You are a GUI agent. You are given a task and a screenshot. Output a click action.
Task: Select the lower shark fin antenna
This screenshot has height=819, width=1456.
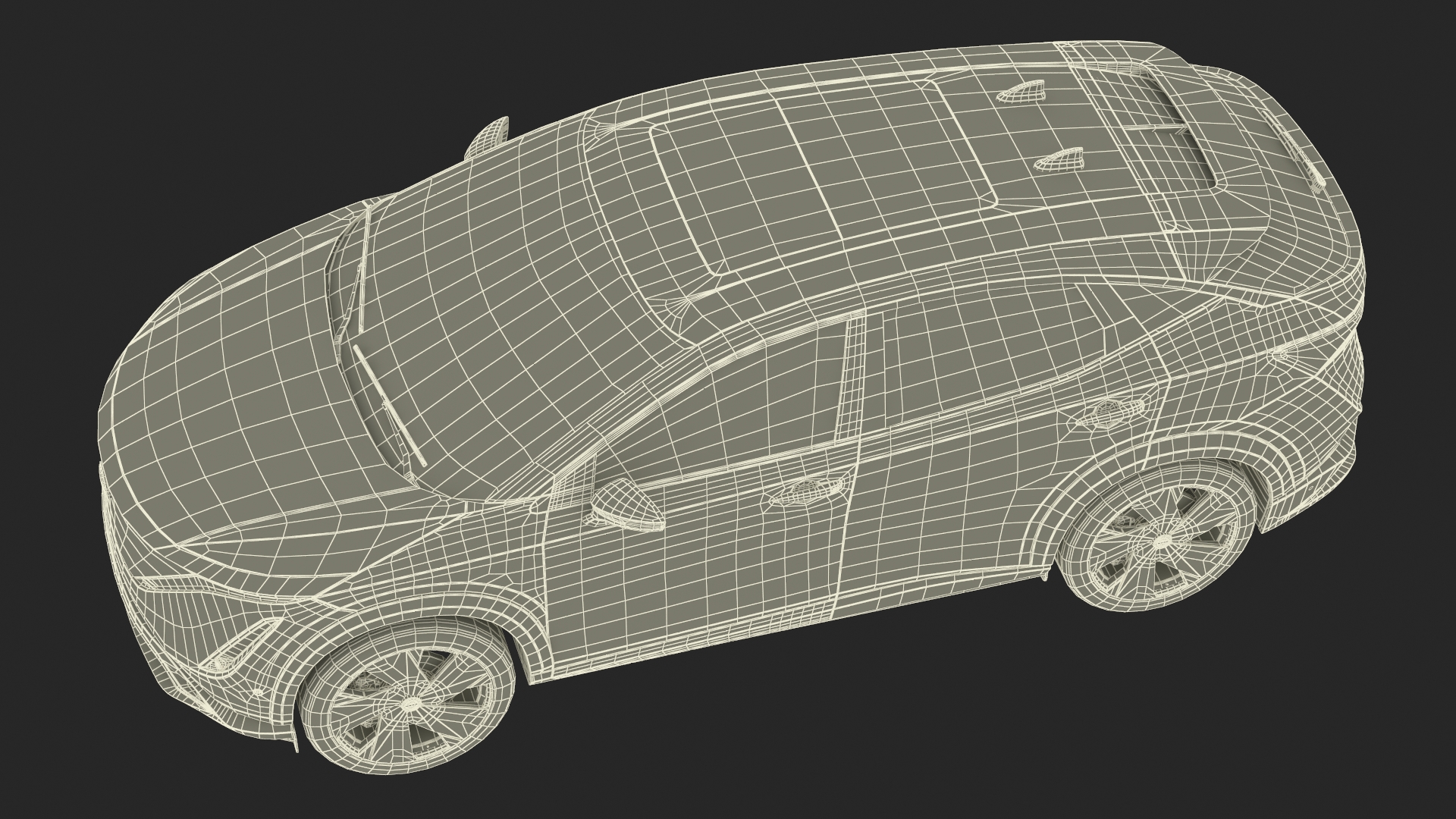coord(1060,158)
